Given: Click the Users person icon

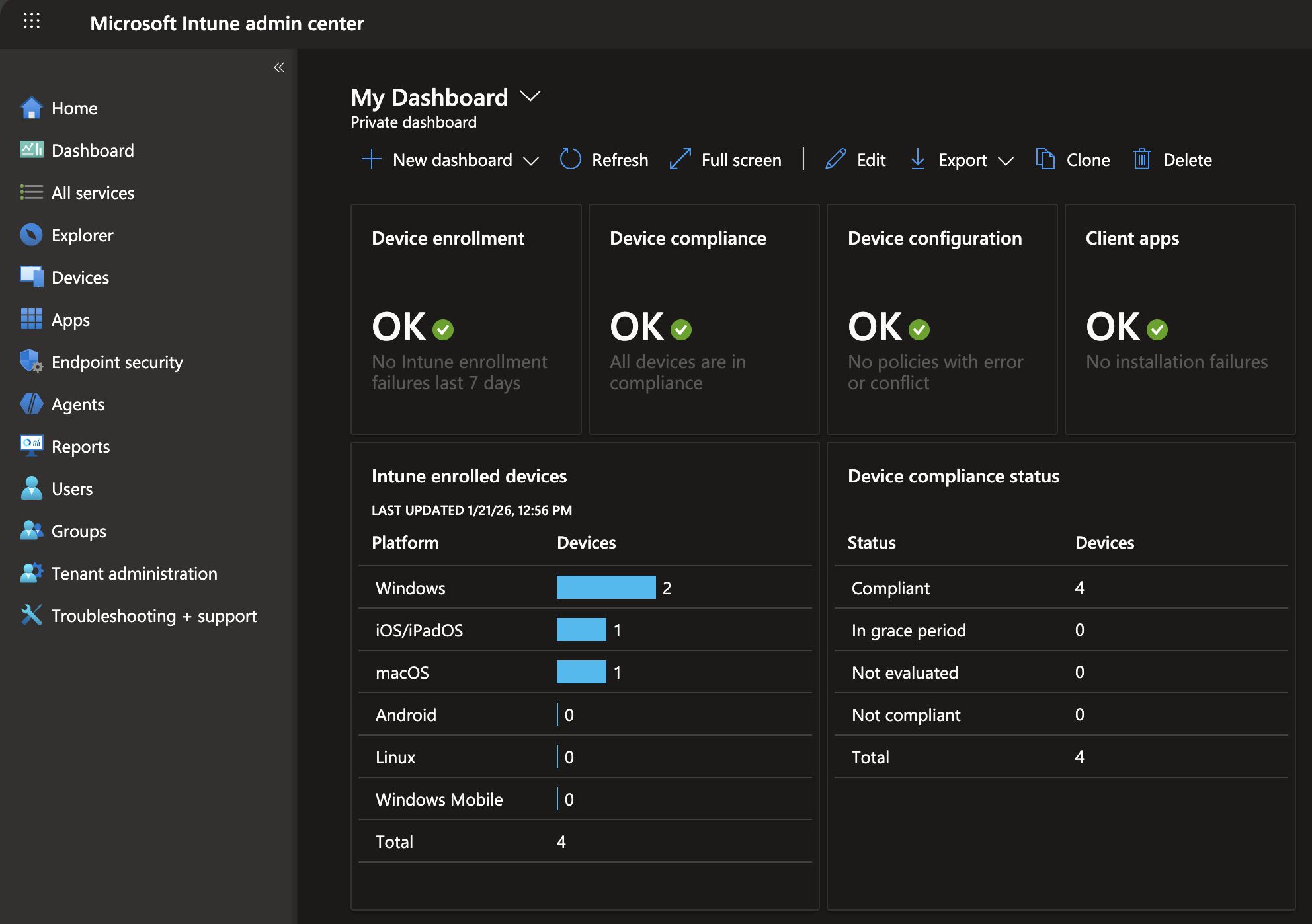Looking at the screenshot, I should click(x=31, y=488).
